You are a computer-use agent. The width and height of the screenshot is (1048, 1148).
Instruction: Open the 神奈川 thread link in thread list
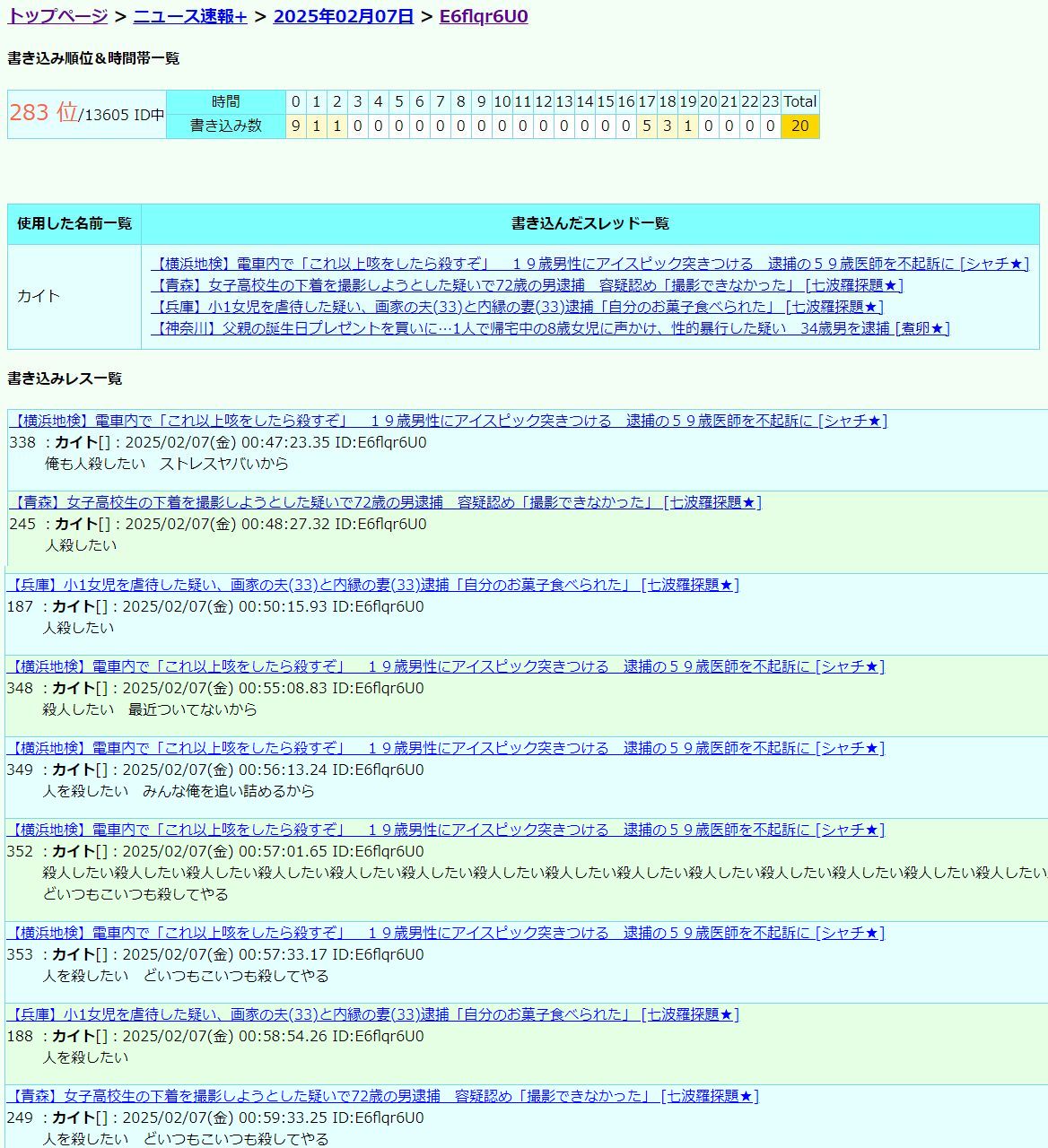click(x=549, y=328)
